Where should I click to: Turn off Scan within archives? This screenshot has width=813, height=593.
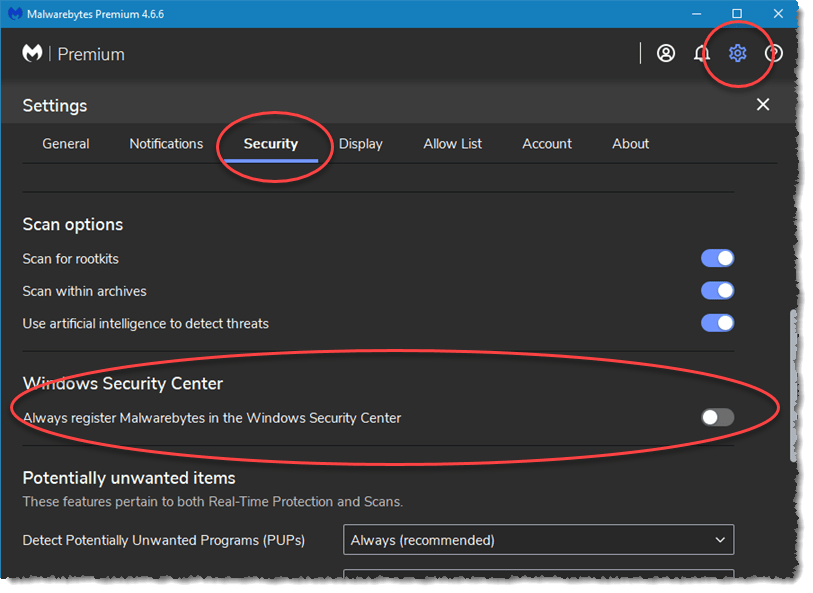[717, 290]
